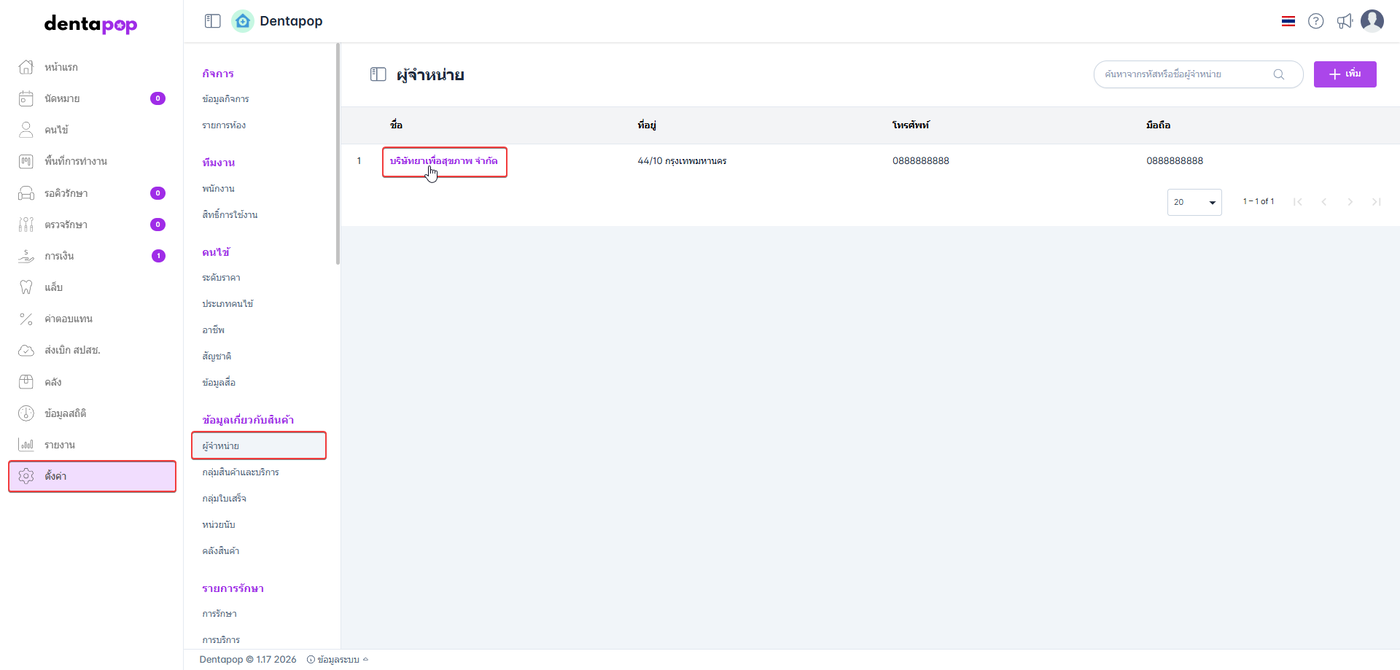Click the 1 – 1 of 1 pagination text

point(1258,202)
